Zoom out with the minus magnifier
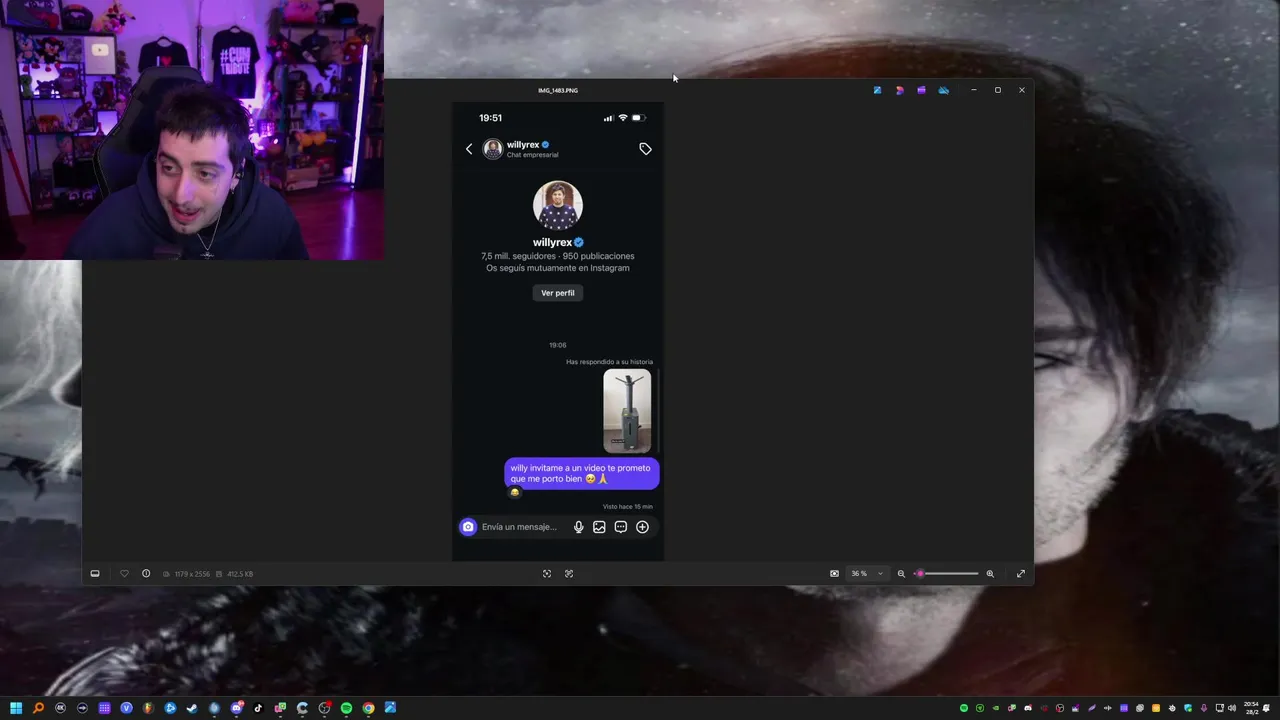Image resolution: width=1280 pixels, height=720 pixels. tap(901, 574)
